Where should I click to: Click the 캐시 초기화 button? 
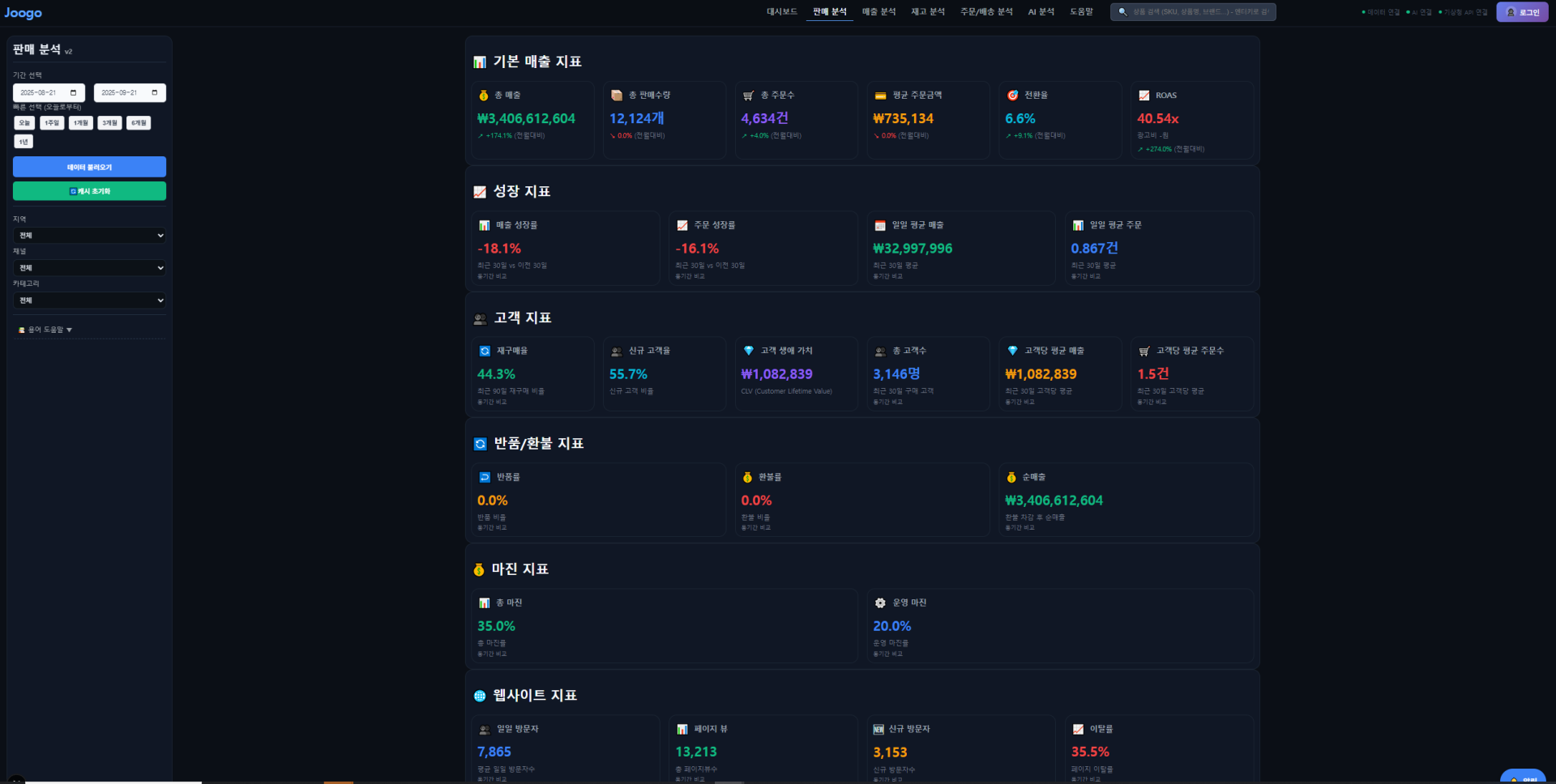[89, 191]
